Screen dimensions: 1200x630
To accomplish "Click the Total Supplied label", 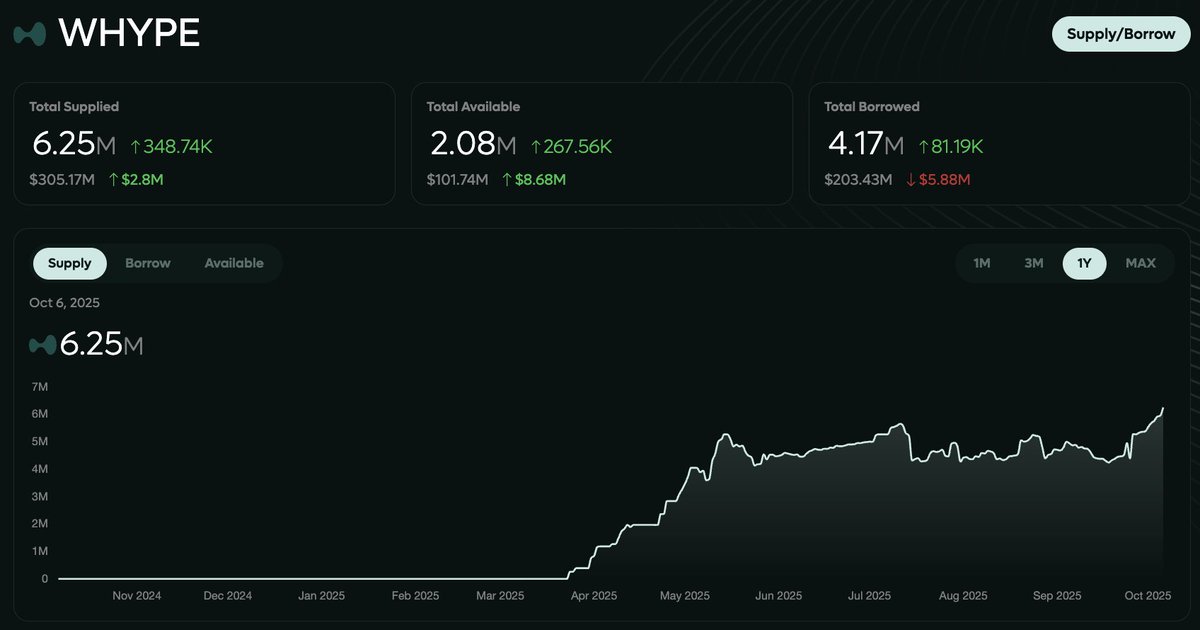I will (74, 107).
